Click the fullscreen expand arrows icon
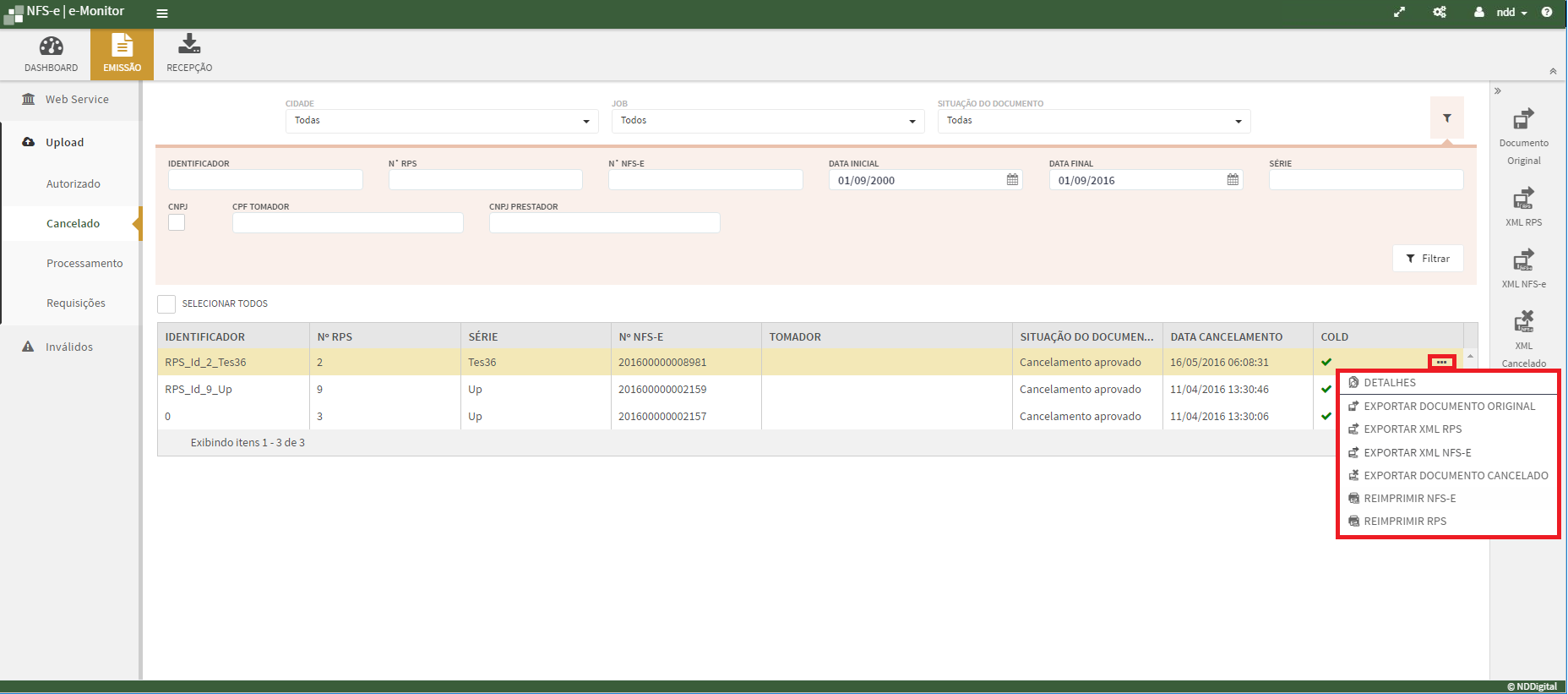 [x=1399, y=12]
